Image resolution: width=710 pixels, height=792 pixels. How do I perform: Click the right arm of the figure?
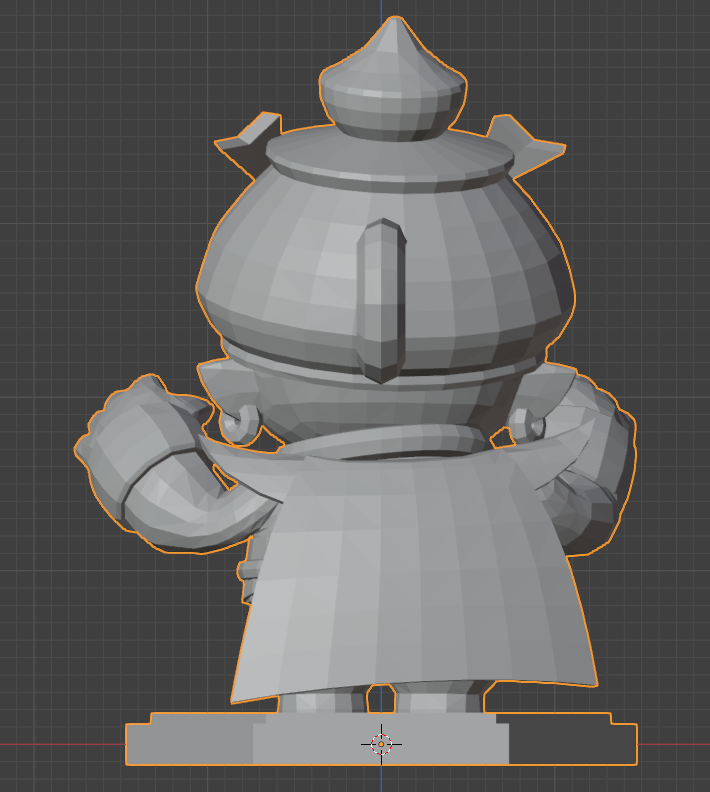(x=591, y=467)
